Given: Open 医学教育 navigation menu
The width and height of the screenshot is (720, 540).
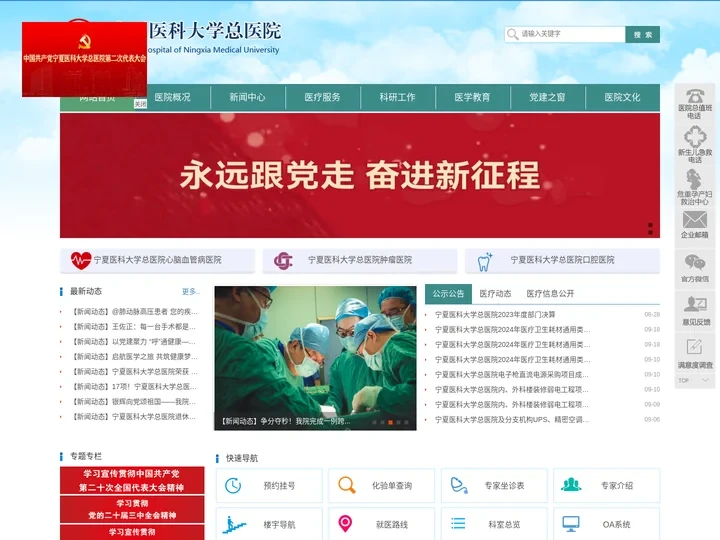Looking at the screenshot, I should click(472, 97).
